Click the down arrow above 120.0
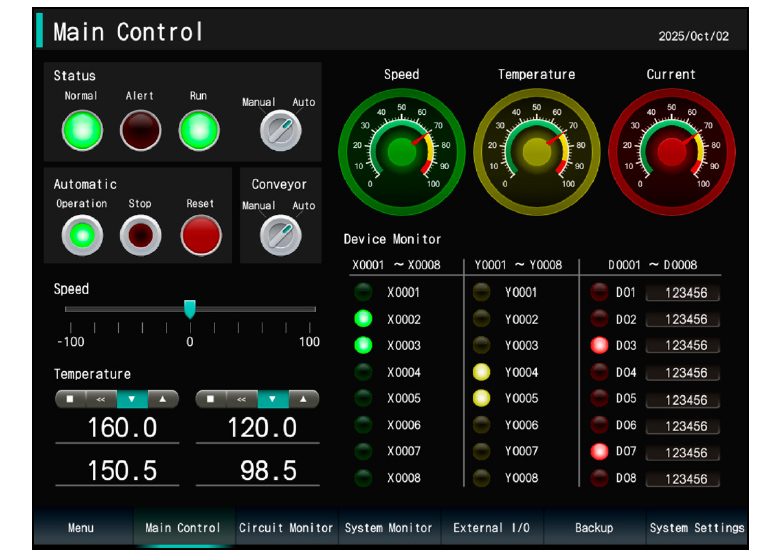Image resolution: width=780 pixels, height=559 pixels. point(272,399)
